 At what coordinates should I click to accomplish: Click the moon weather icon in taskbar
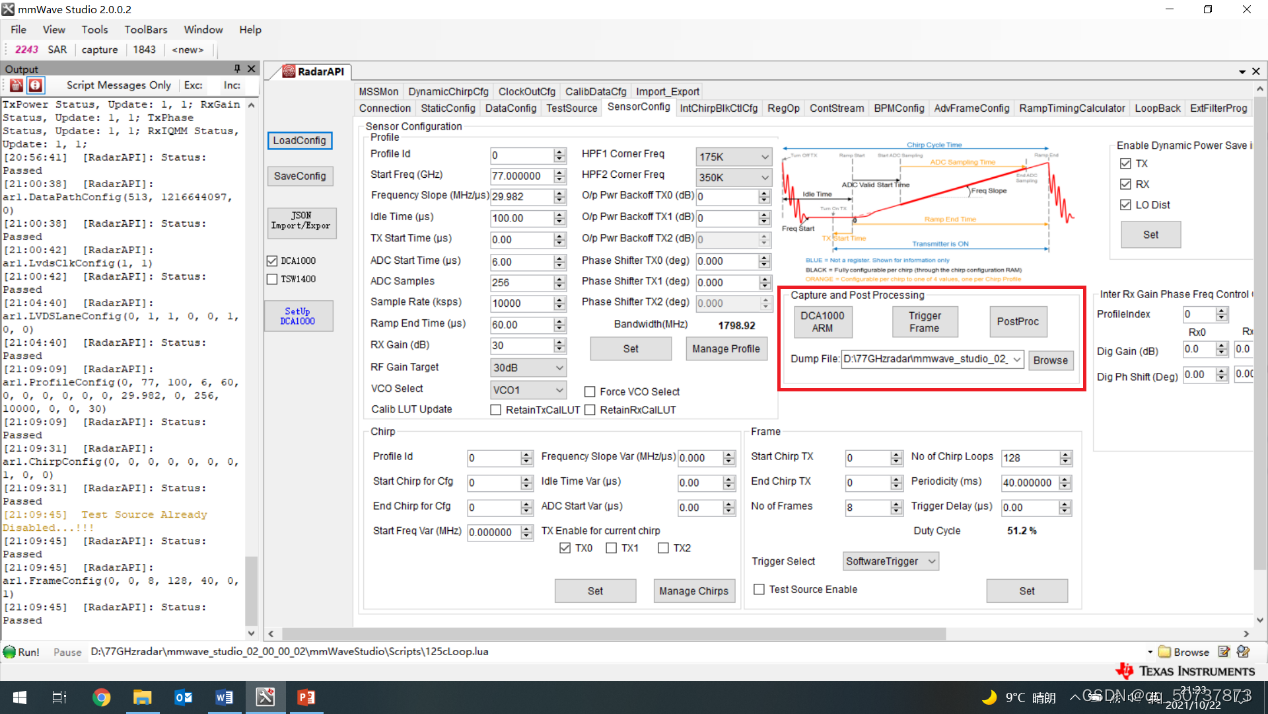tap(989, 697)
